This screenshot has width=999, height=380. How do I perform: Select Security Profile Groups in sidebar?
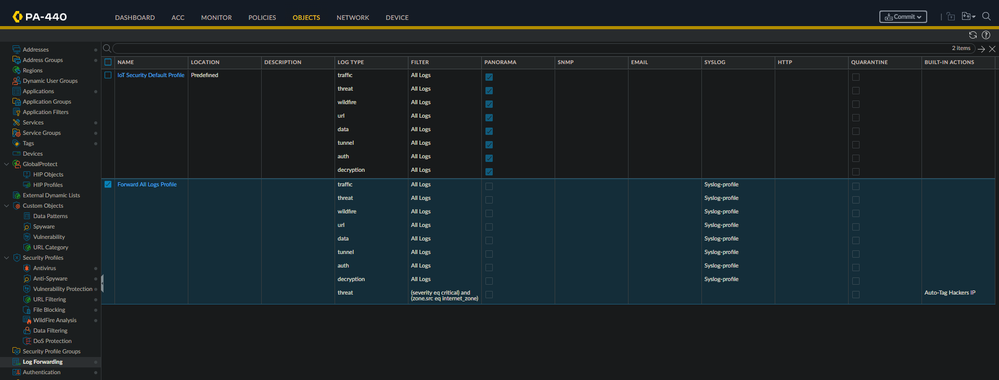(x=52, y=351)
